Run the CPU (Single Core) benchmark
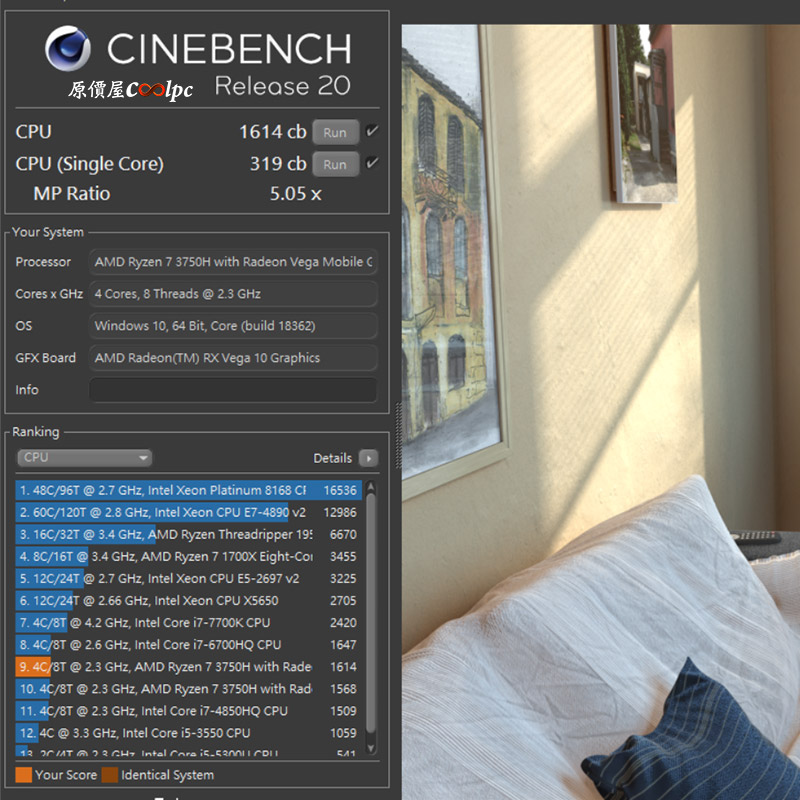Viewport: 800px width, 800px height. [x=335, y=164]
